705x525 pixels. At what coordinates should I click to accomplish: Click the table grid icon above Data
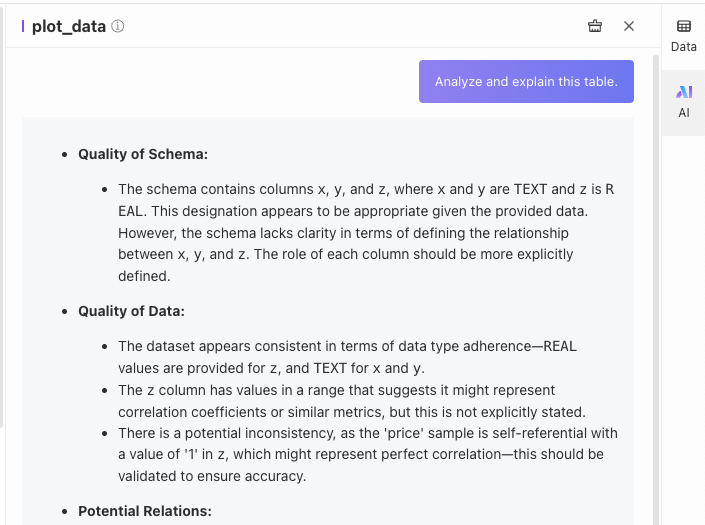684,26
